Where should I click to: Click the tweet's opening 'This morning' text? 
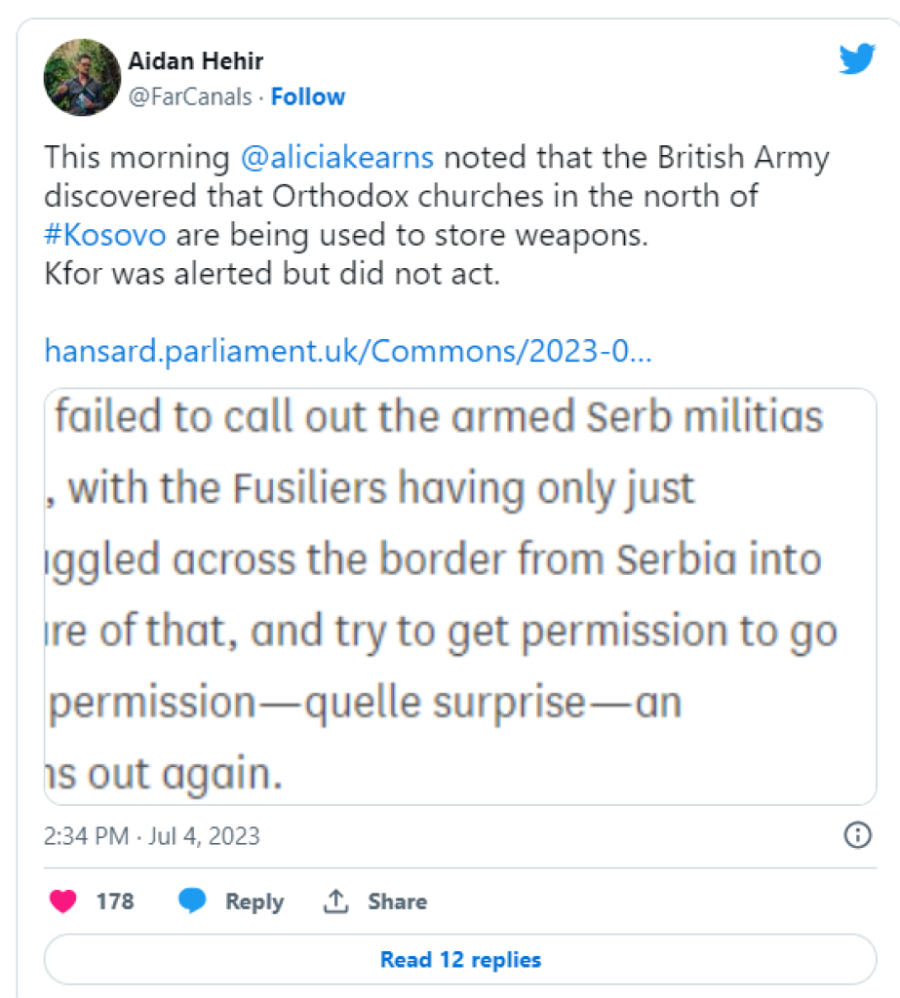[x=137, y=158]
